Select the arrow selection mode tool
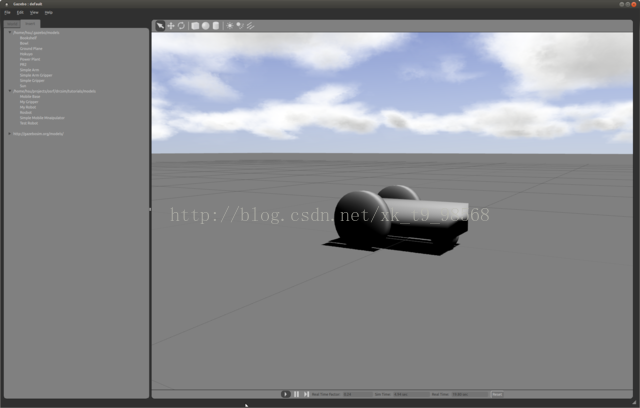Screen dimensions: 640x408 point(160,26)
